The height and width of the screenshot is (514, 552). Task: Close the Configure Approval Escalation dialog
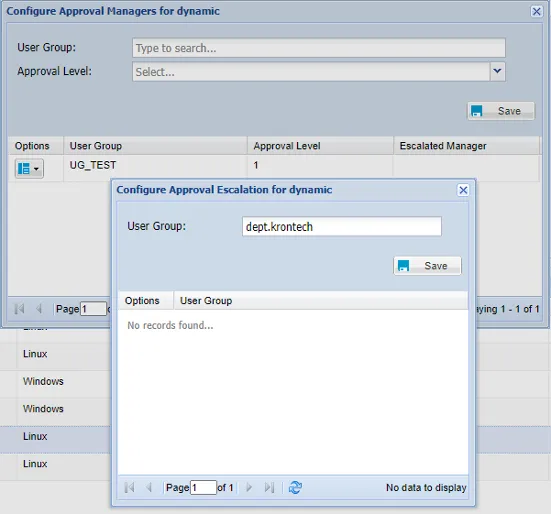463,190
